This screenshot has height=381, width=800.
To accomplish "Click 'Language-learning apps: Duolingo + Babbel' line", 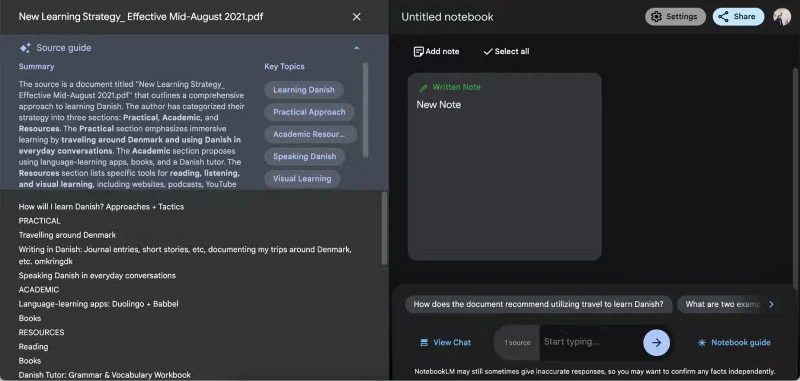I will click(98, 304).
